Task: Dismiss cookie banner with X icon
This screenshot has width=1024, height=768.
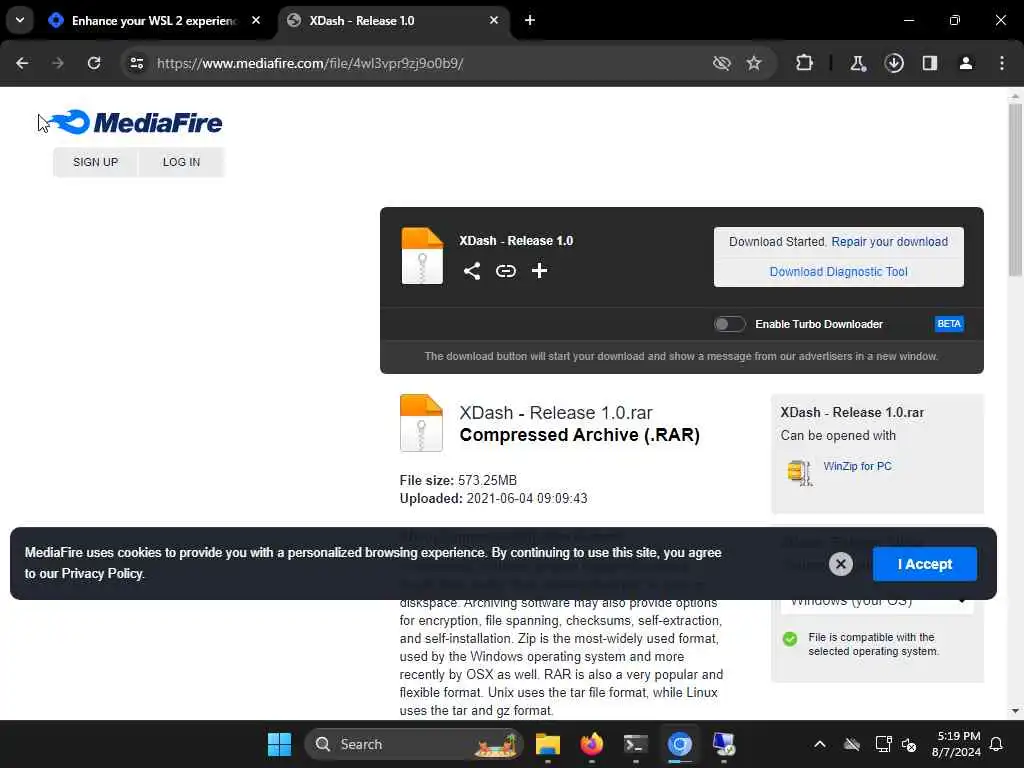Action: 840,564
